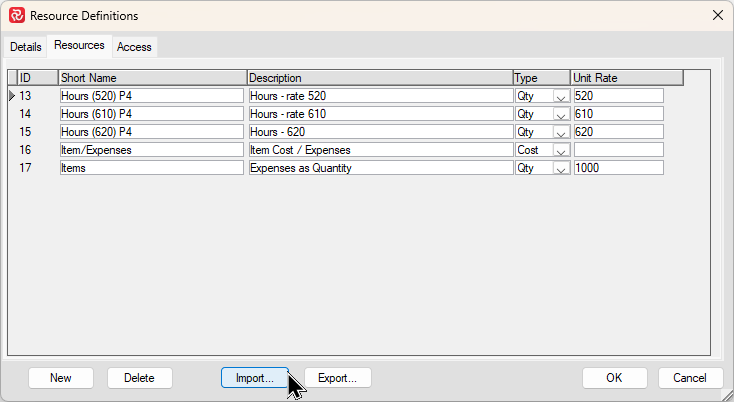Image resolution: width=734 pixels, height=402 pixels.
Task: Click Description field 'Expenses as Quantity'
Action: [380, 168]
